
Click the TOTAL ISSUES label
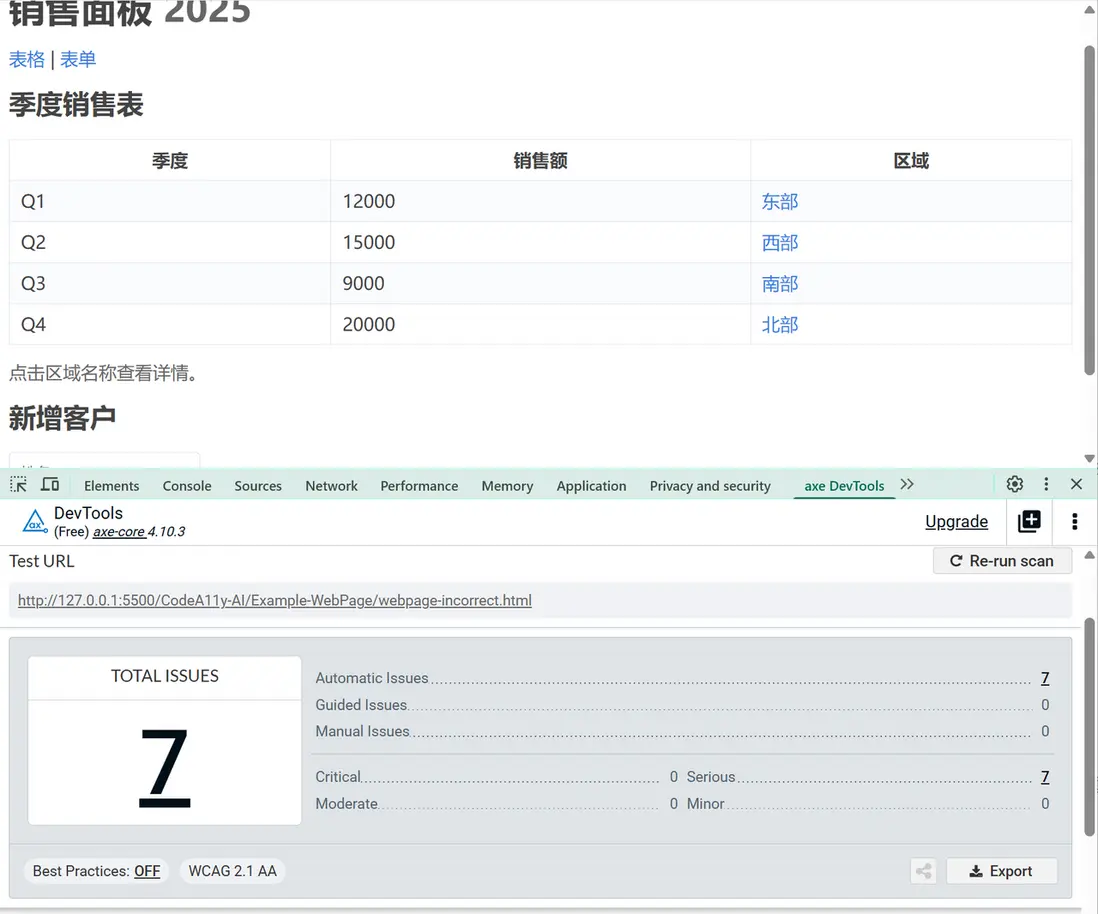click(x=165, y=676)
